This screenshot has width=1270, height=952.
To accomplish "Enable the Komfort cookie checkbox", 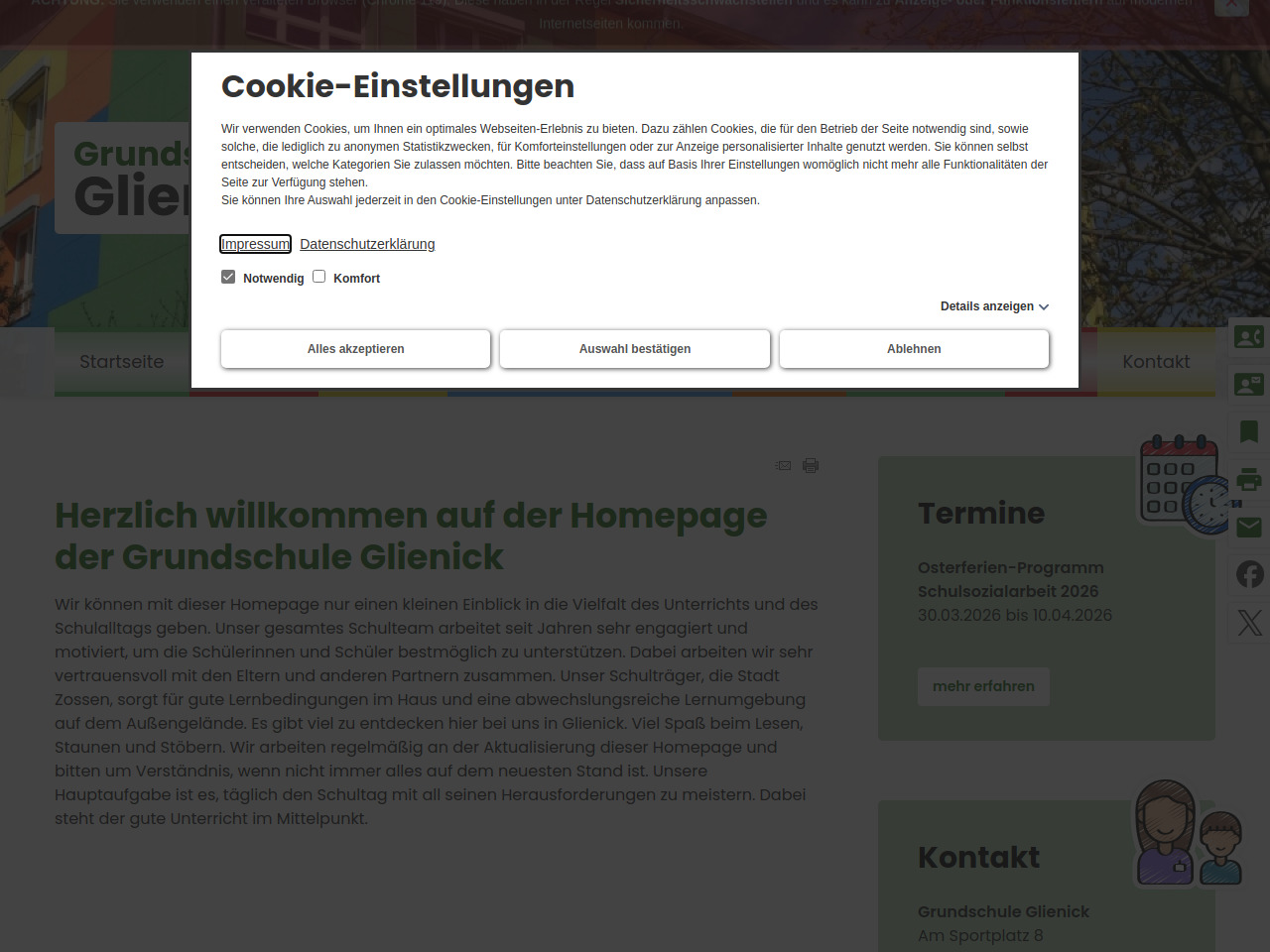I will point(319,277).
